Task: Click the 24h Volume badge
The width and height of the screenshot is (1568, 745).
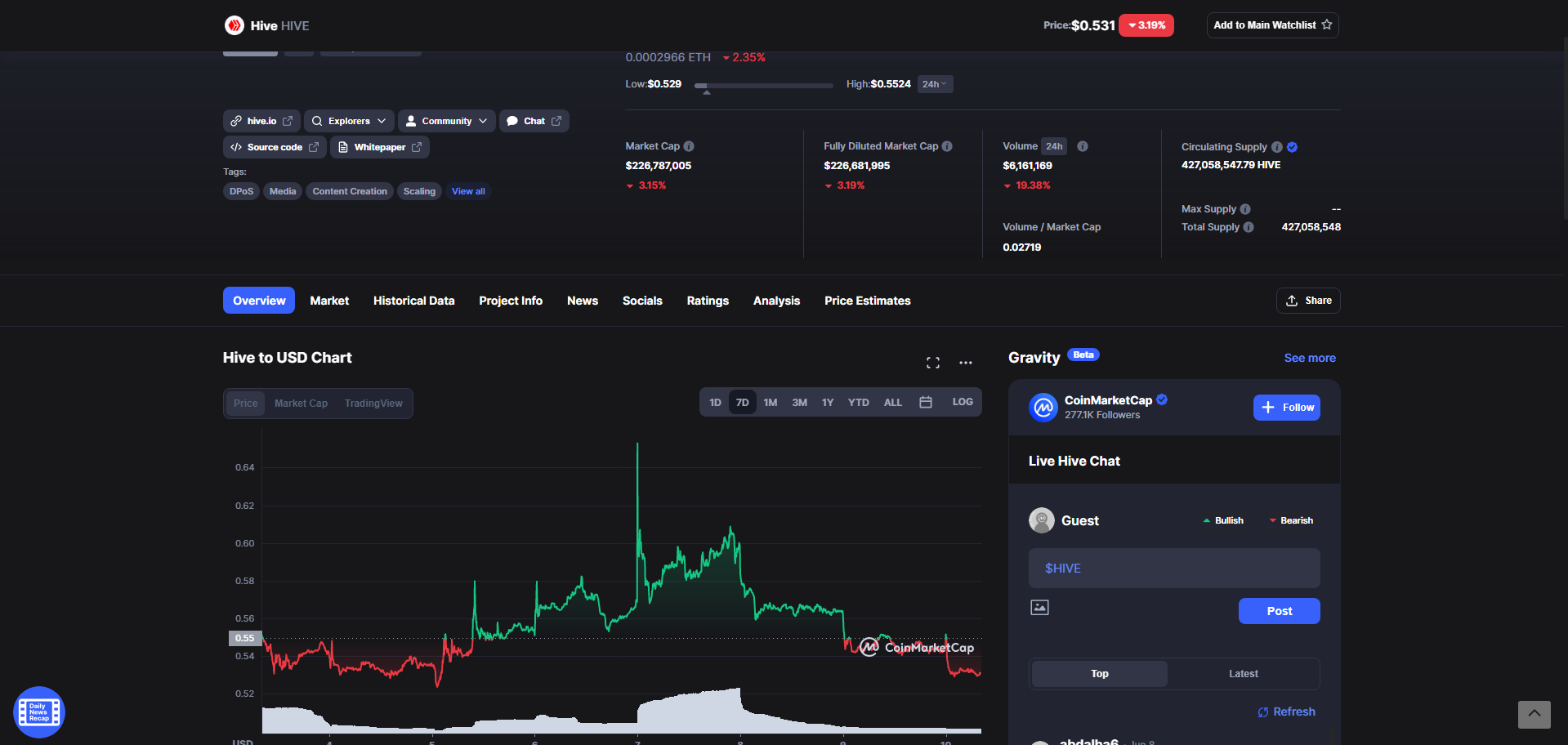Action: [x=1054, y=146]
